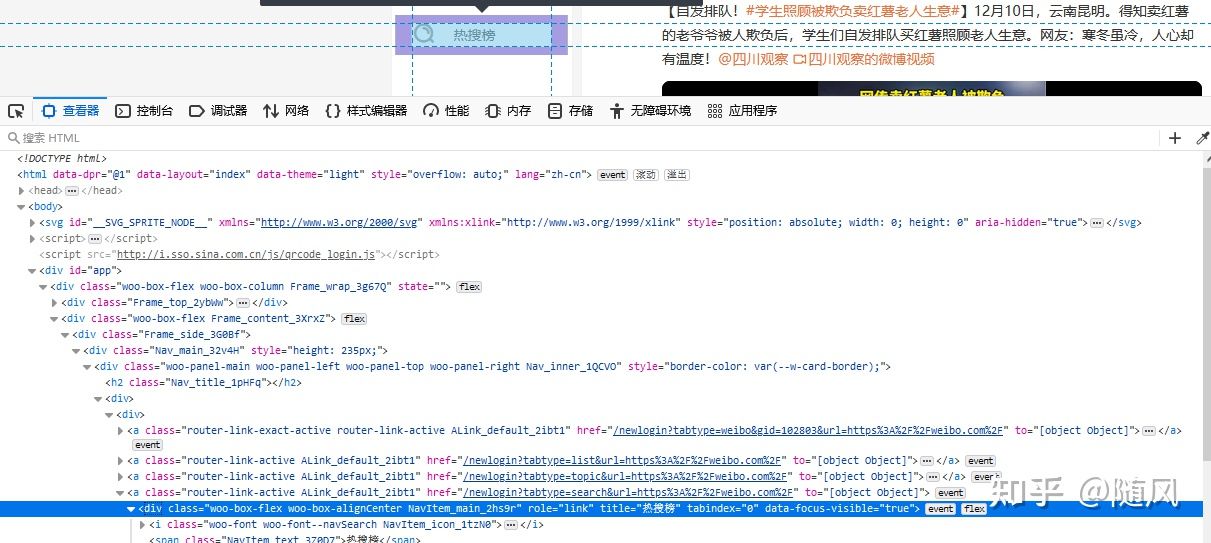The width and height of the screenshot is (1211, 543).
Task: Click the 热搜榜 nav item on the page
Action: (482, 35)
